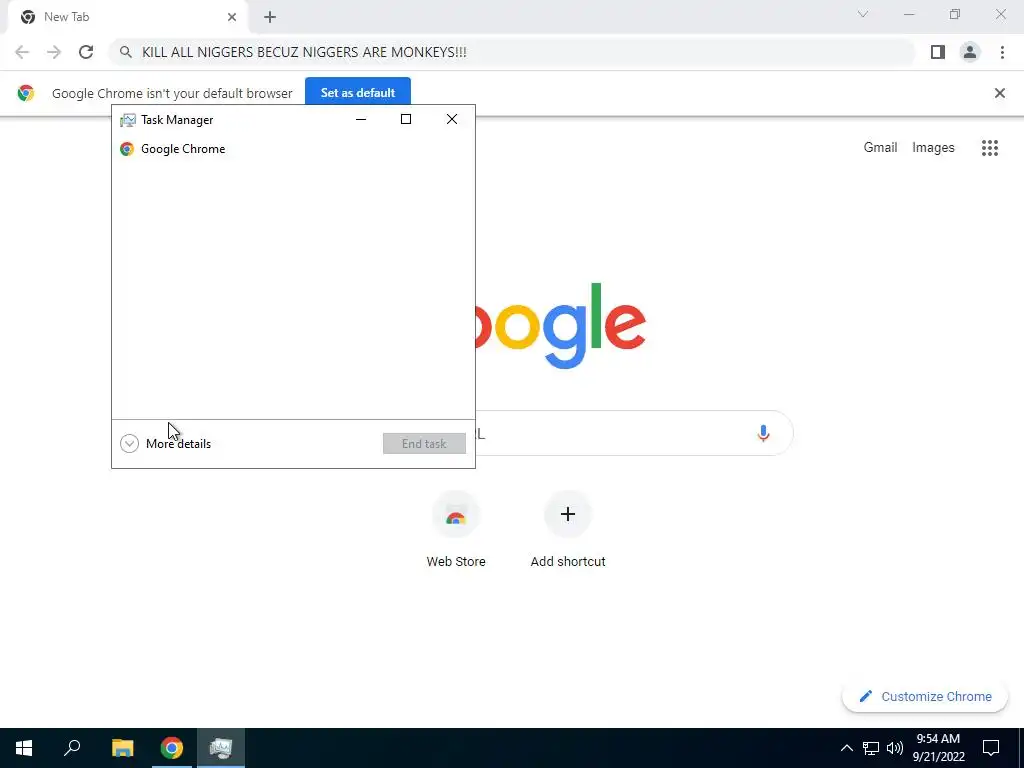Show hidden system tray icons
Screen dimensions: 1024x768
pos(846,748)
